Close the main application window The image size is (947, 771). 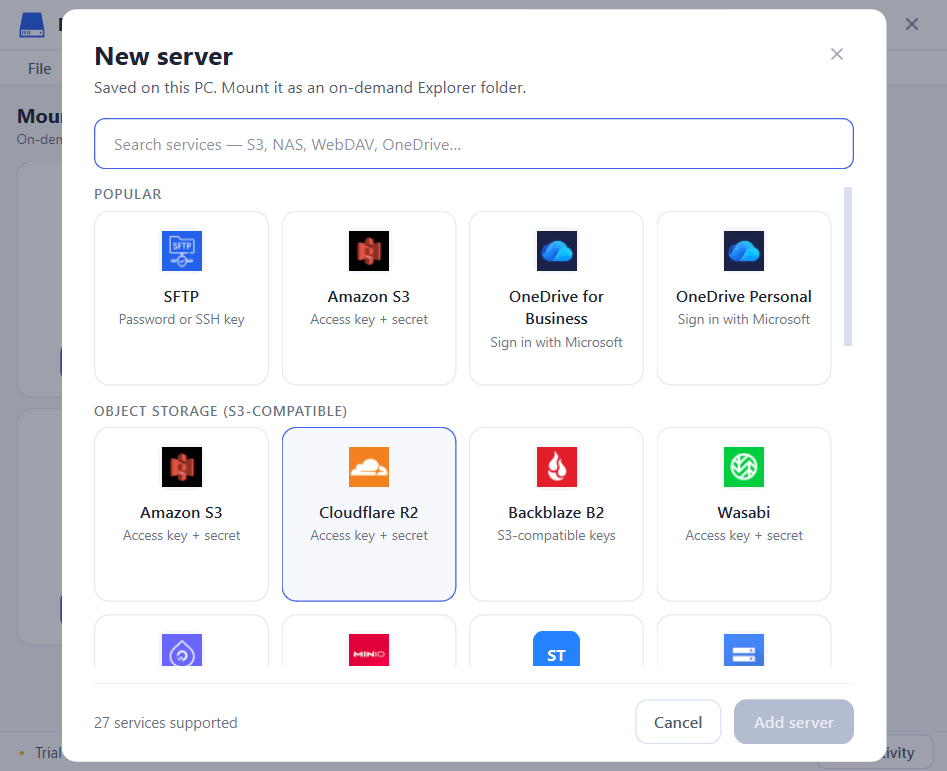coord(912,24)
